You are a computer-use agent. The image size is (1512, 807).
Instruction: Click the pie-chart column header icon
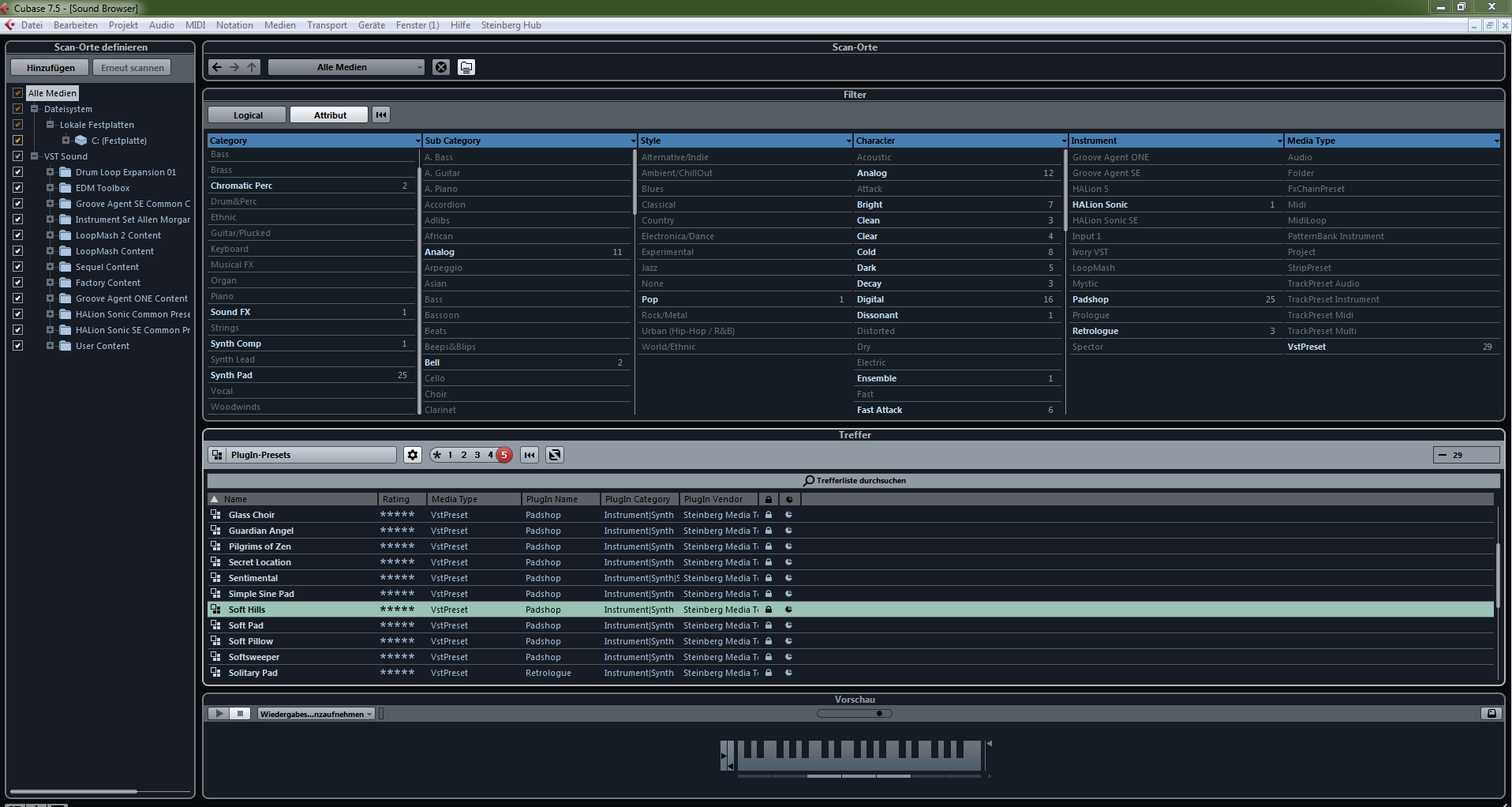(x=788, y=499)
